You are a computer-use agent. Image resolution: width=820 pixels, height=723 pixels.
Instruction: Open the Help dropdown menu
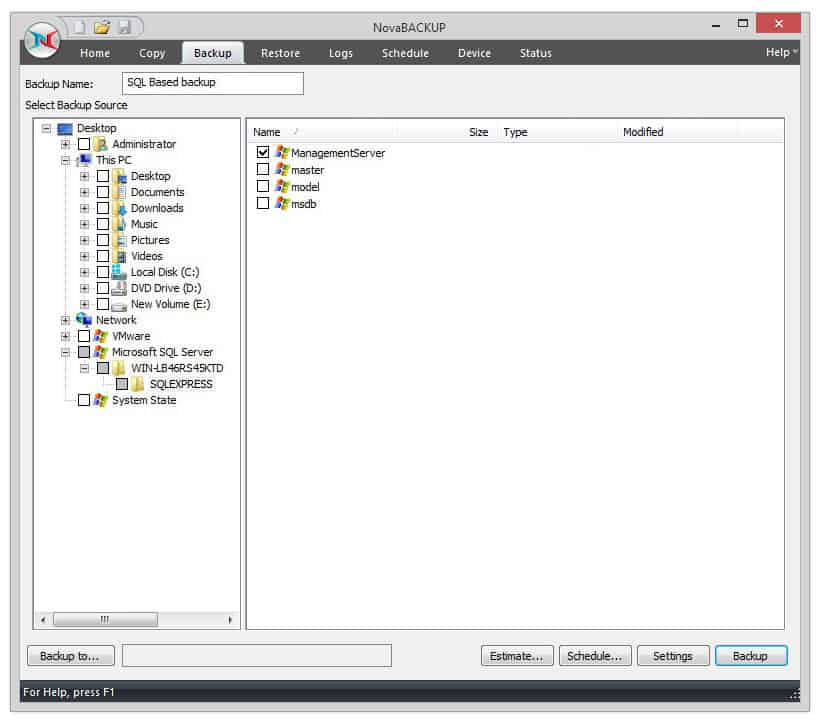[x=780, y=53]
